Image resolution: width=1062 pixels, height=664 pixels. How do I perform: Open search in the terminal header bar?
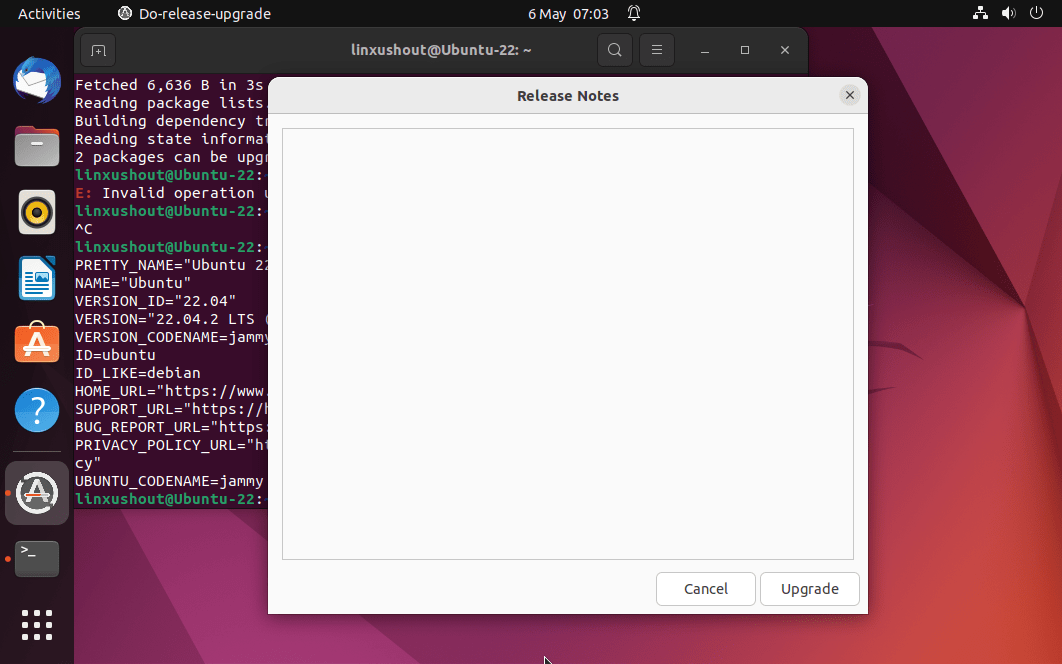614,50
